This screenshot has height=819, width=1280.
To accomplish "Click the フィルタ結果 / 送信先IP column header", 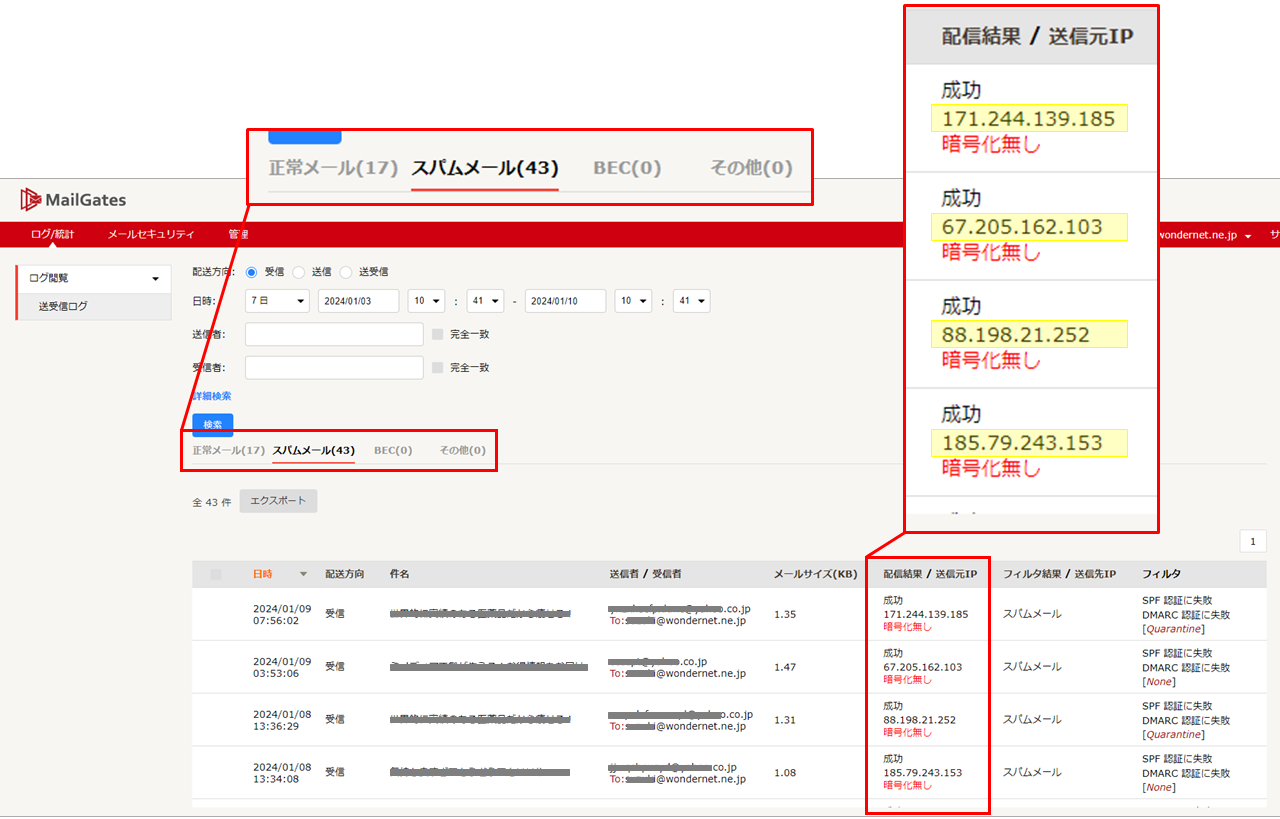I will 1059,574.
